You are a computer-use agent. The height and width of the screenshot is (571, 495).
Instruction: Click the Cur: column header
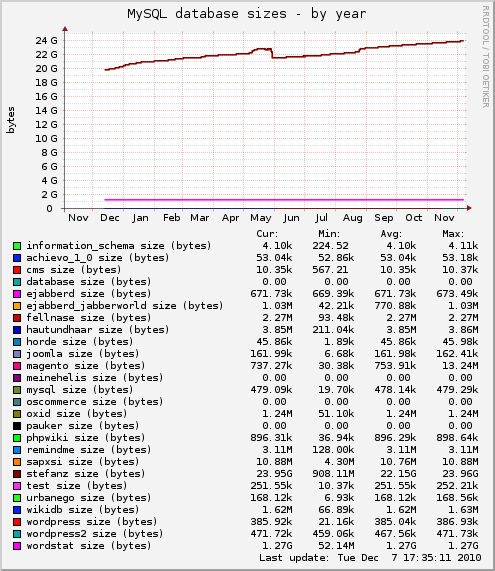coord(267,234)
